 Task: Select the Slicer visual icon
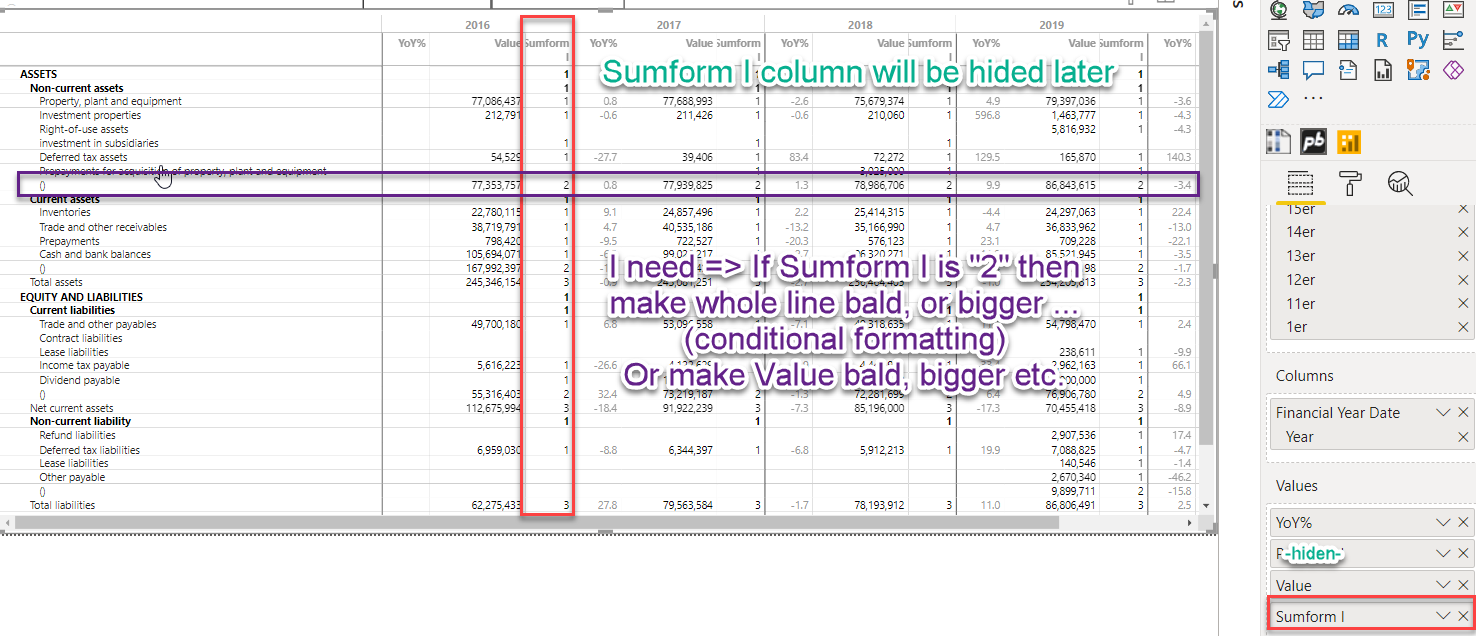pos(1278,40)
